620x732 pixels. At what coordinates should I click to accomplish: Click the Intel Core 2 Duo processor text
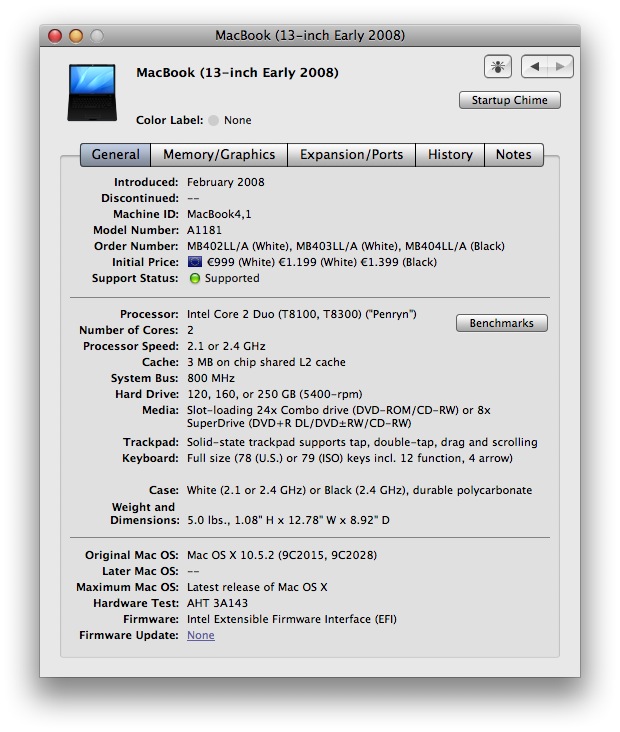coord(302,314)
